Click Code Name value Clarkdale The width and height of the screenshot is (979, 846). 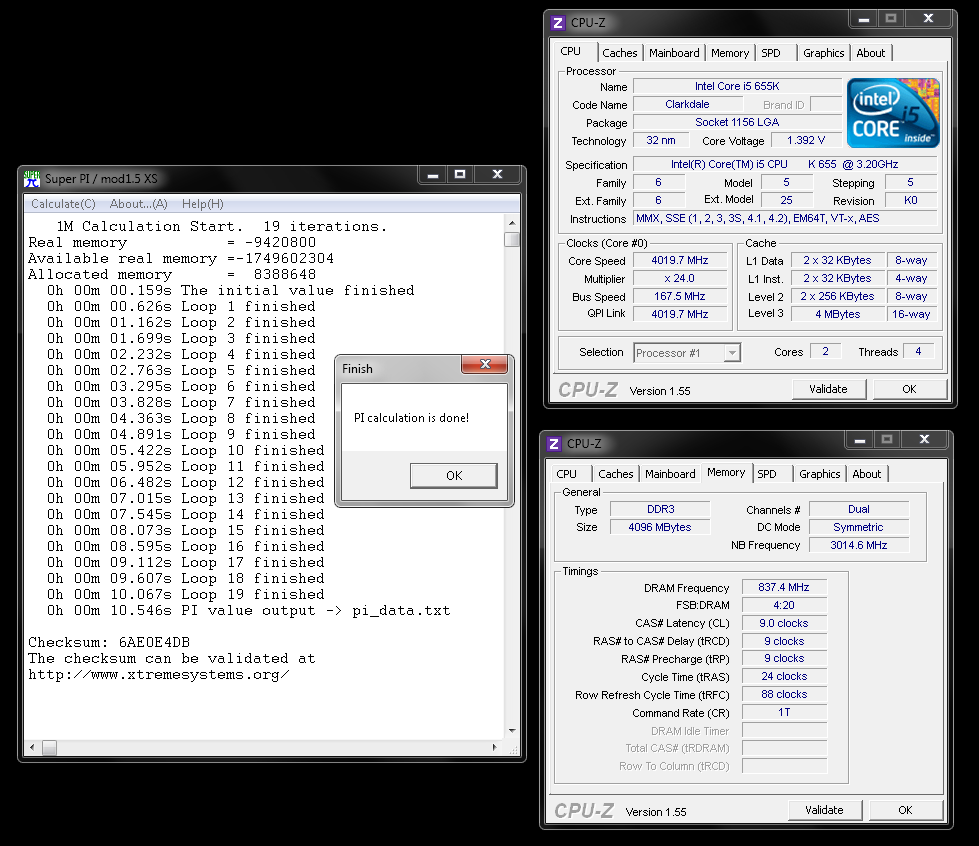point(687,104)
